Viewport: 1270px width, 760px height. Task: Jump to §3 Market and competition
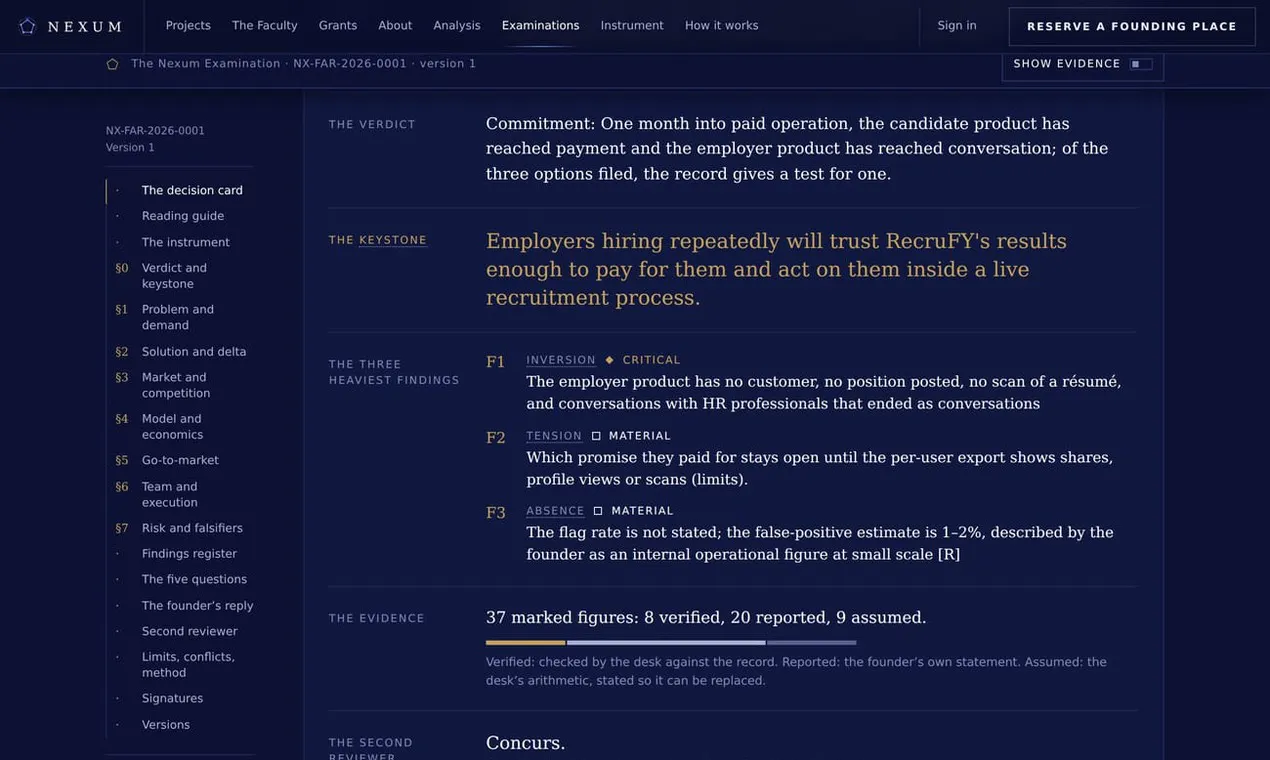176,385
